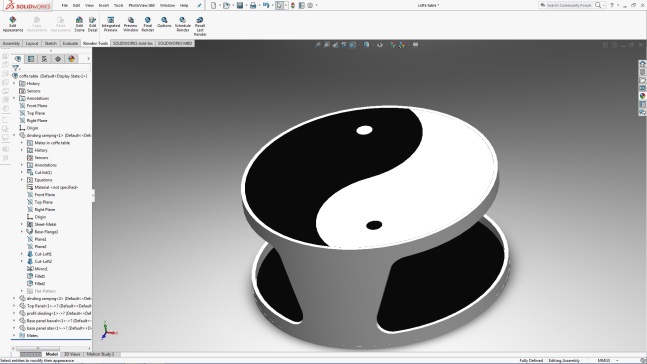Select Origin under coffe table root
The width and height of the screenshot is (647, 364).
click(32, 128)
